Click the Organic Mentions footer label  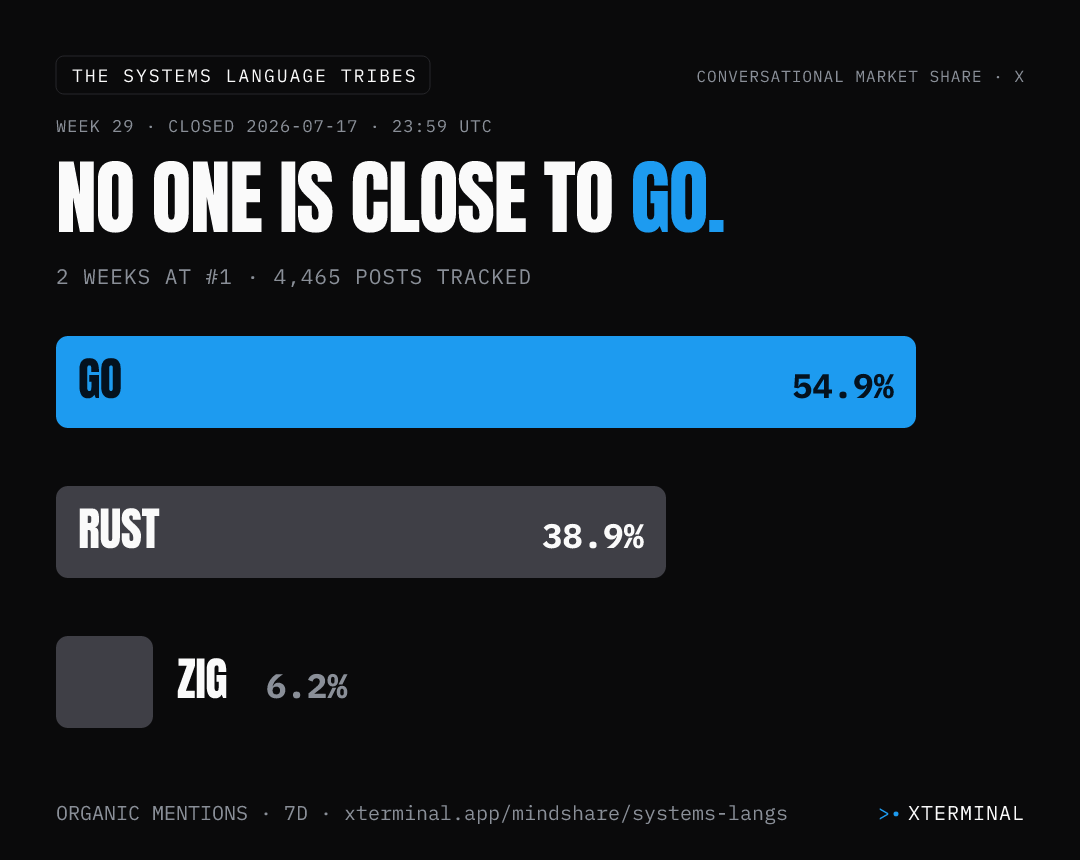tap(152, 814)
